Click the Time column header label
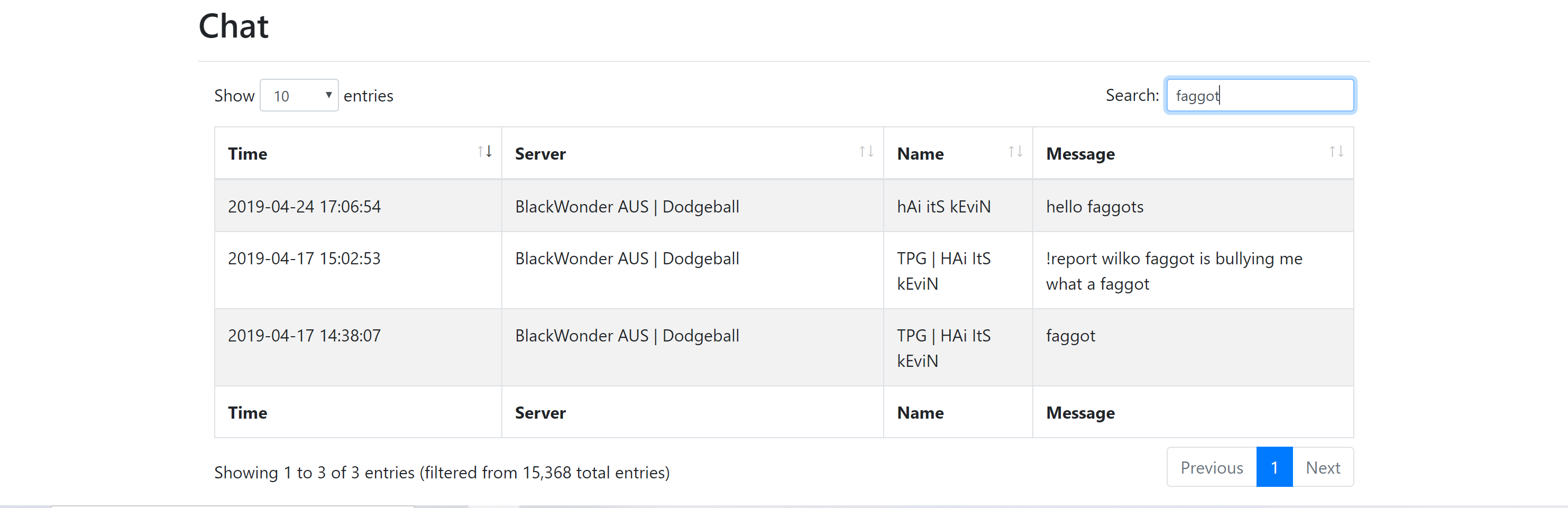The width and height of the screenshot is (1568, 508). pyautogui.click(x=247, y=154)
